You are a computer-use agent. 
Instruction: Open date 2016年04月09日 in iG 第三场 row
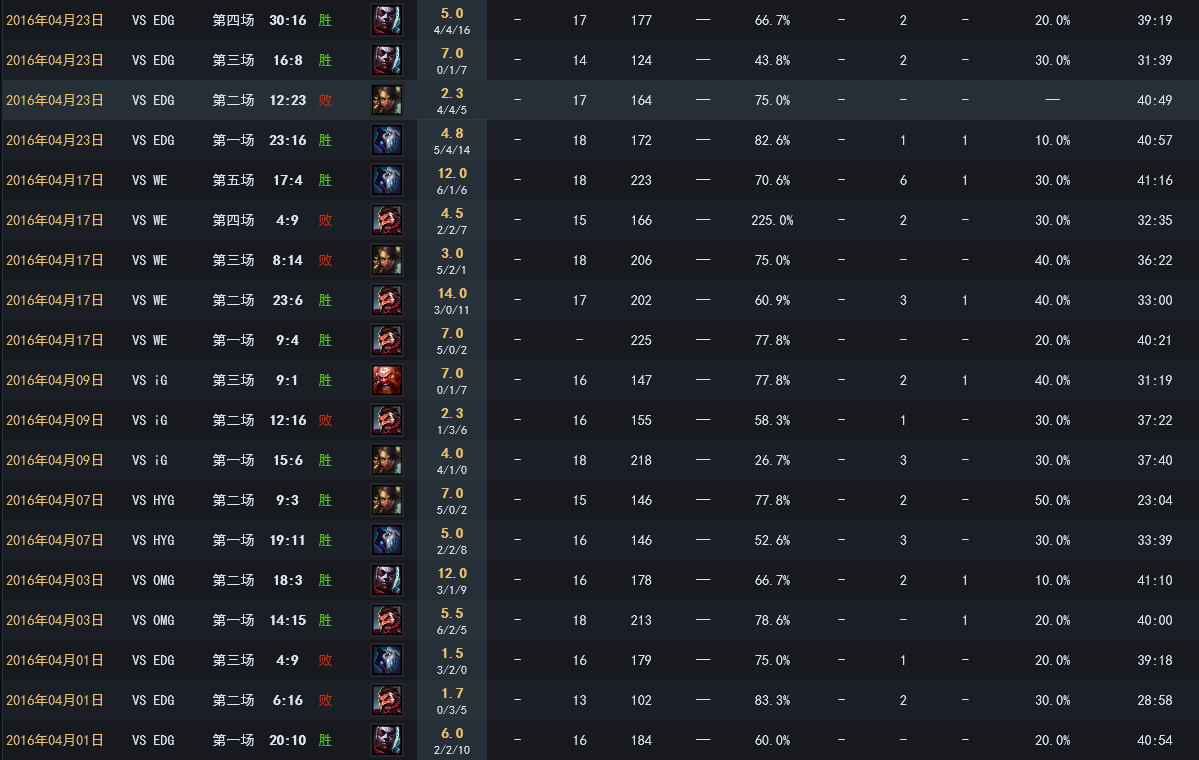click(x=55, y=380)
